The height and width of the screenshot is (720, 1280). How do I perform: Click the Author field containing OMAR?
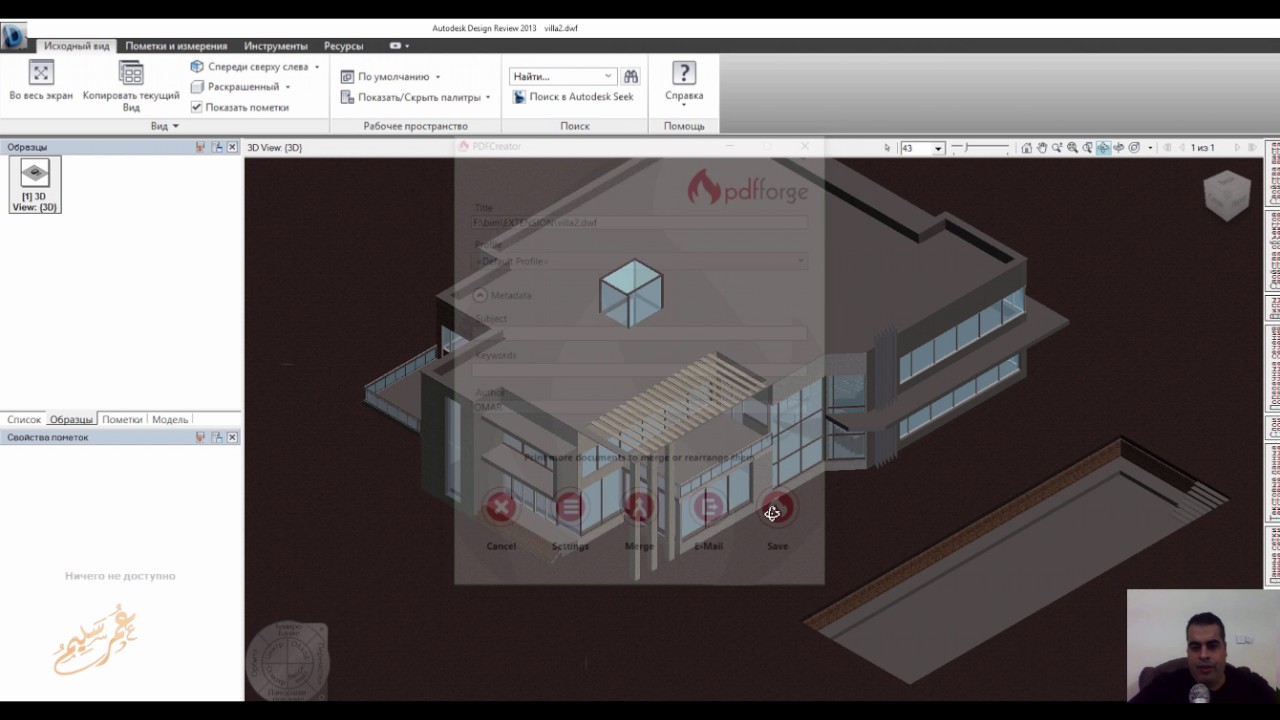pos(640,407)
